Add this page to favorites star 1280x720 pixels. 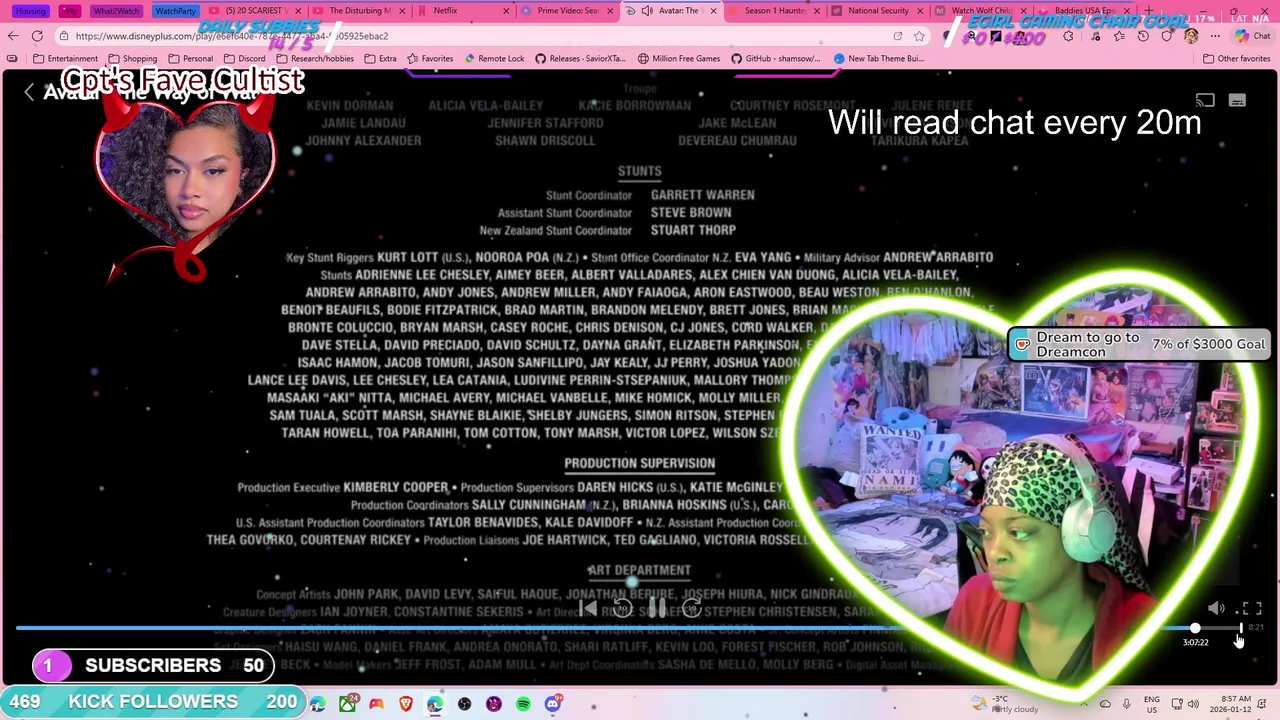click(x=919, y=36)
